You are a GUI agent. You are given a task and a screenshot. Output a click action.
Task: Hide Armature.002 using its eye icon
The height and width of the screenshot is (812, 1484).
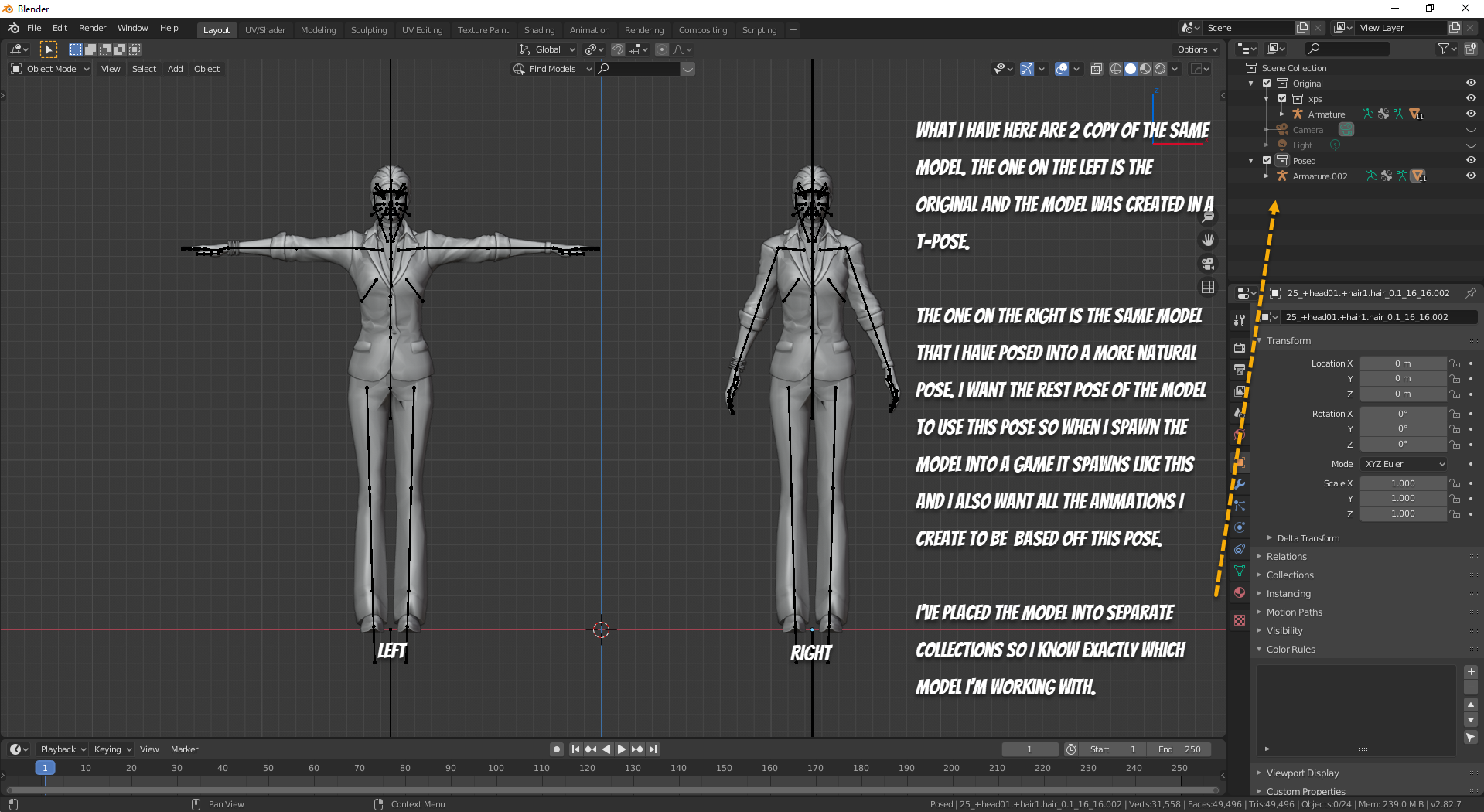pos(1470,176)
